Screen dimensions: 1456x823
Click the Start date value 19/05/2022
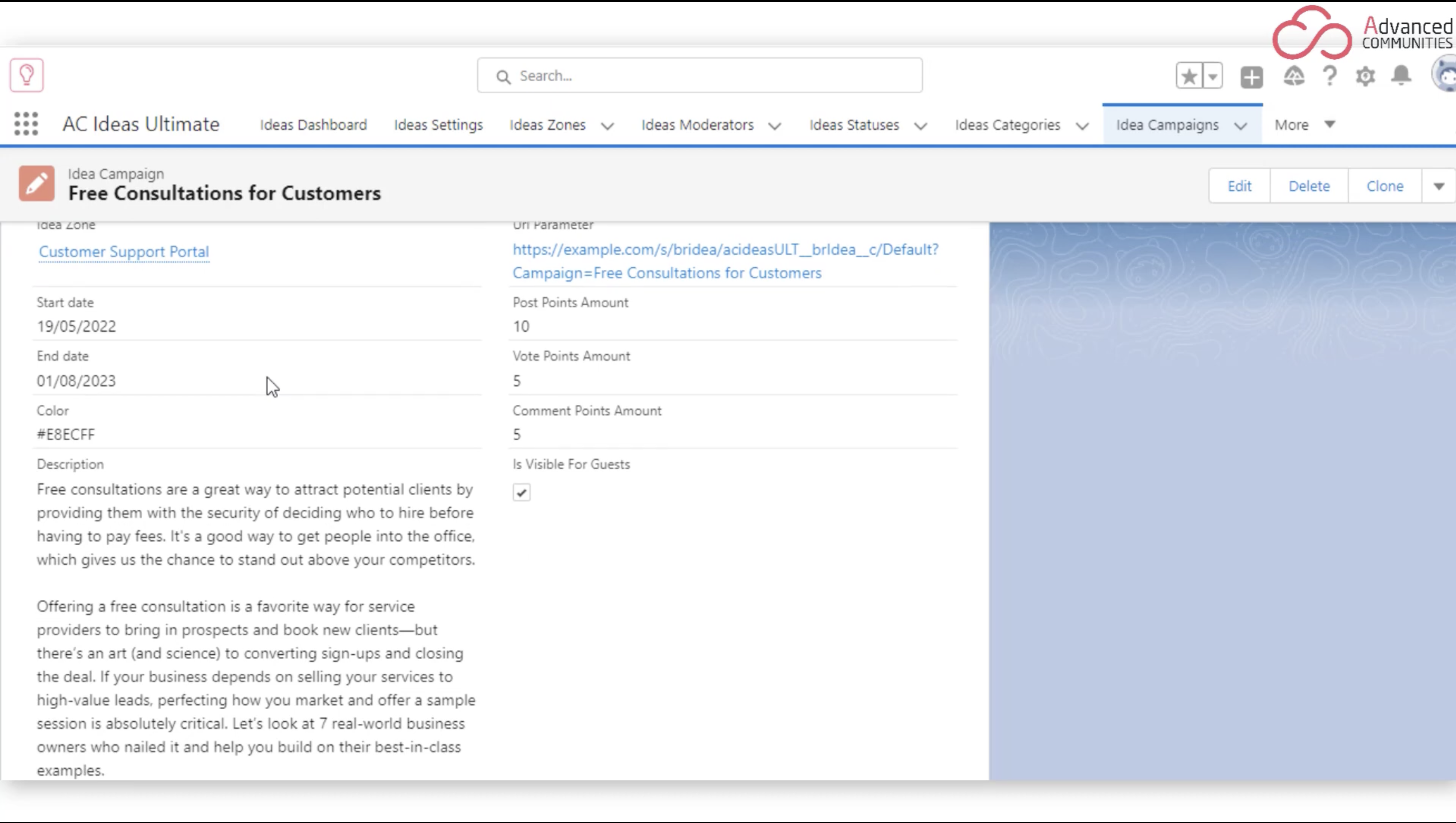[x=76, y=326]
